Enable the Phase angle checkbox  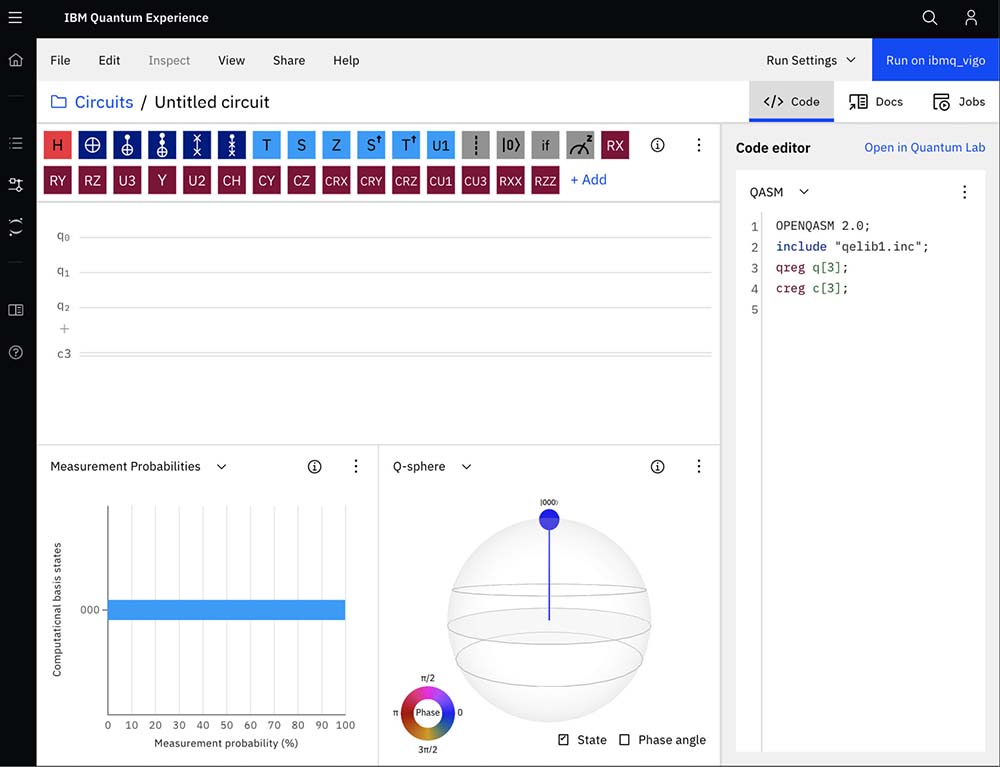[x=625, y=740]
